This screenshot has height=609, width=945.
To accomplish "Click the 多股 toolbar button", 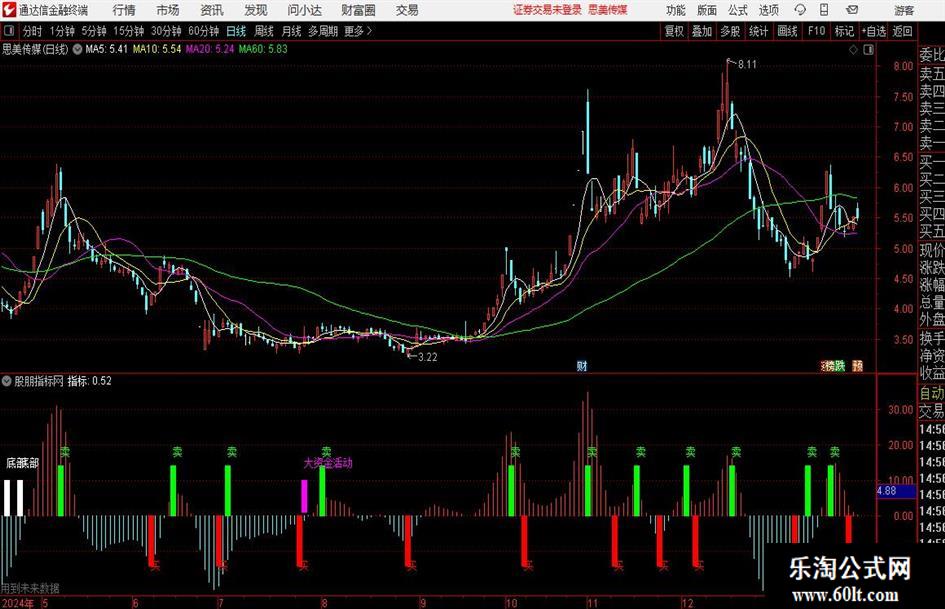I will point(730,31).
